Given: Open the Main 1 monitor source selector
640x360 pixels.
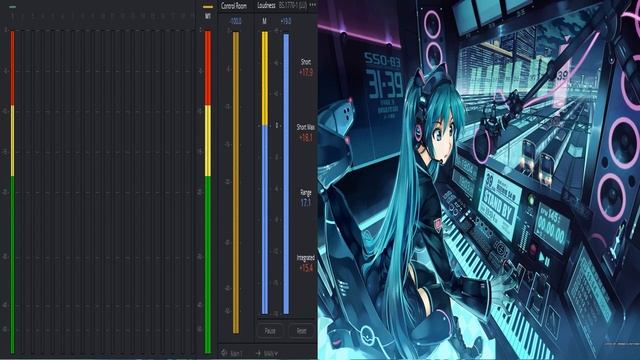Looking at the screenshot, I should click(236, 353).
